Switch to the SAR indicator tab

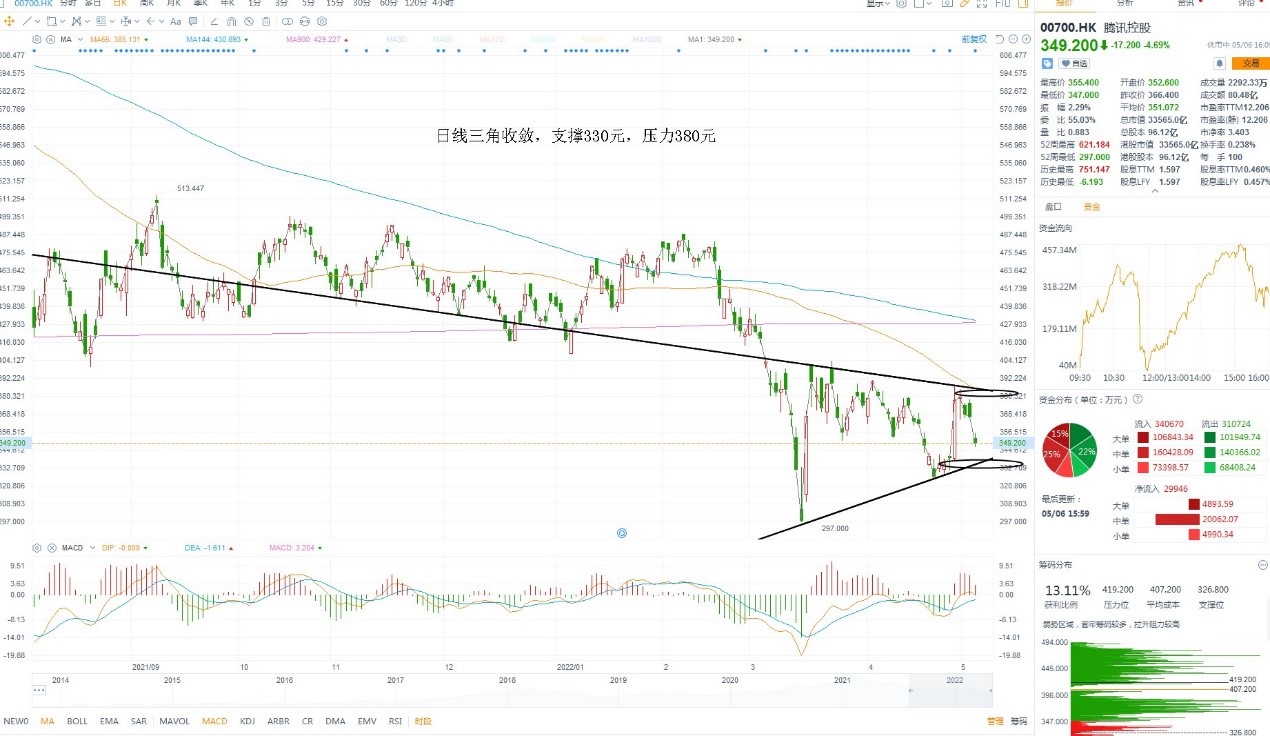(x=139, y=721)
